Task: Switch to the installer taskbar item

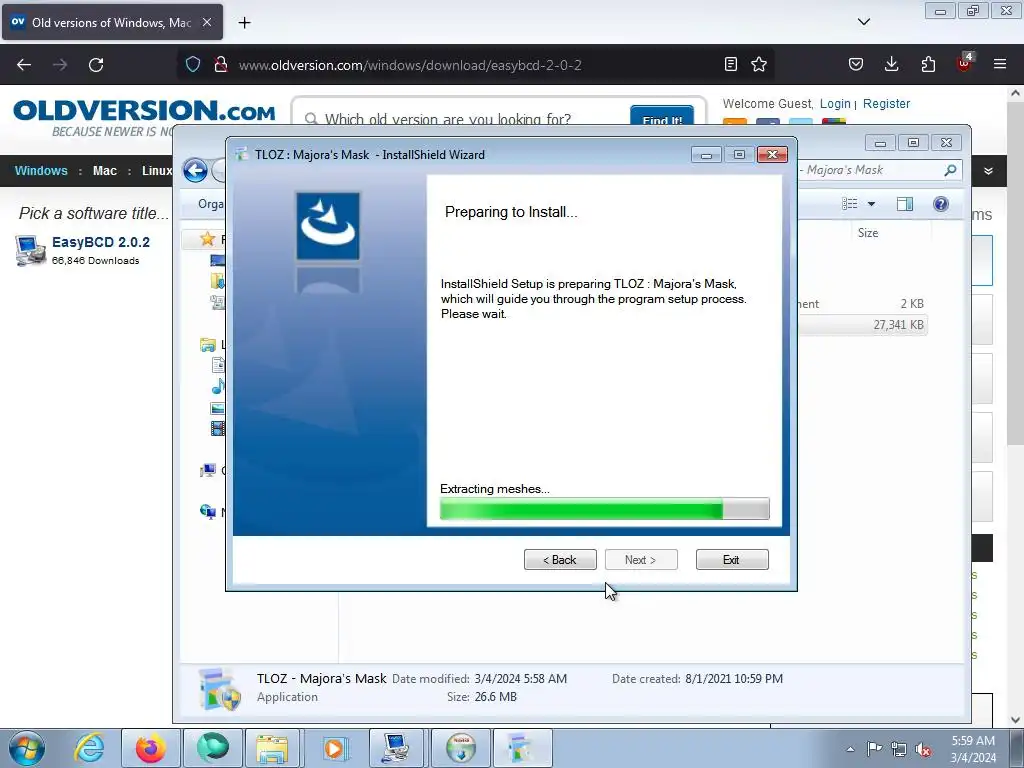Action: point(522,748)
